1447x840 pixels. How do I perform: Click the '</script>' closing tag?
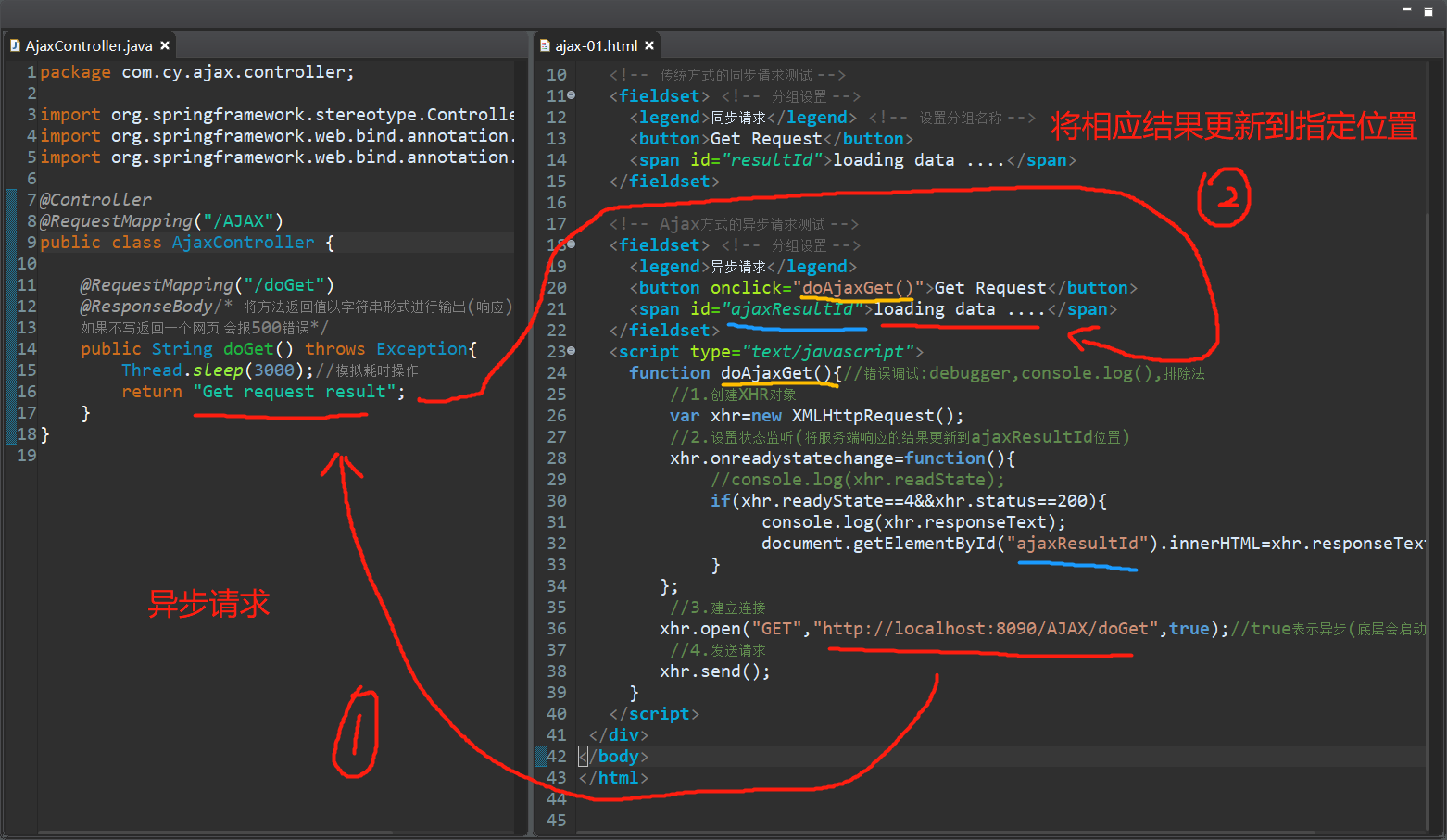click(x=654, y=714)
